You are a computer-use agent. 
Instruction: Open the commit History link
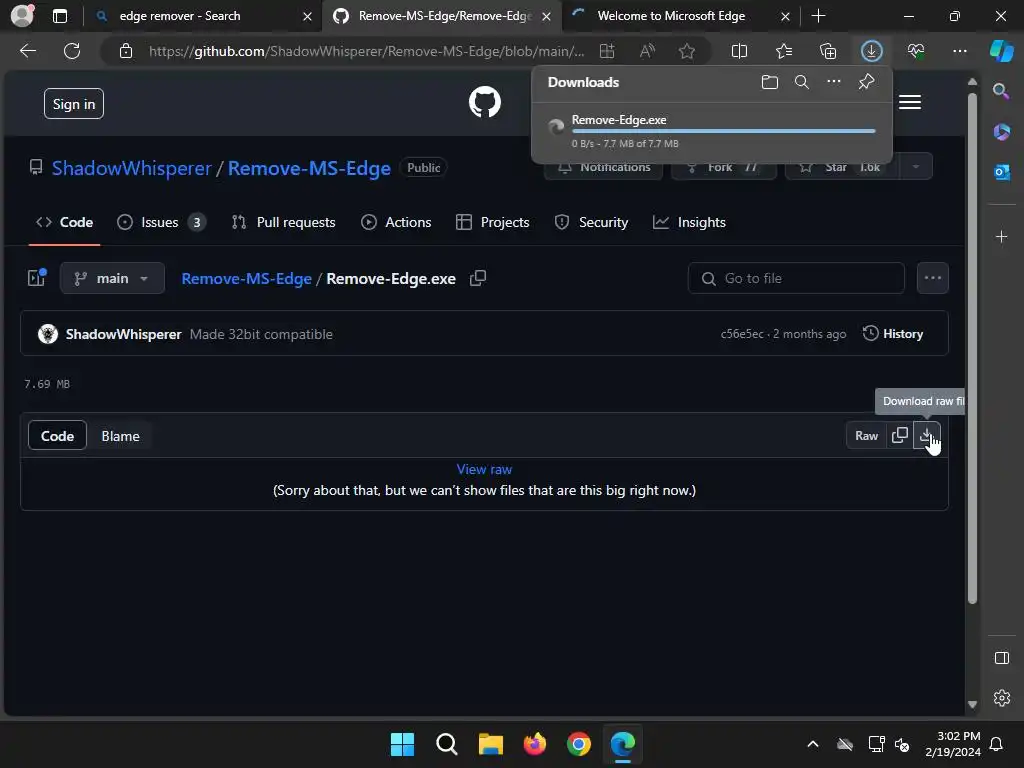pos(893,334)
